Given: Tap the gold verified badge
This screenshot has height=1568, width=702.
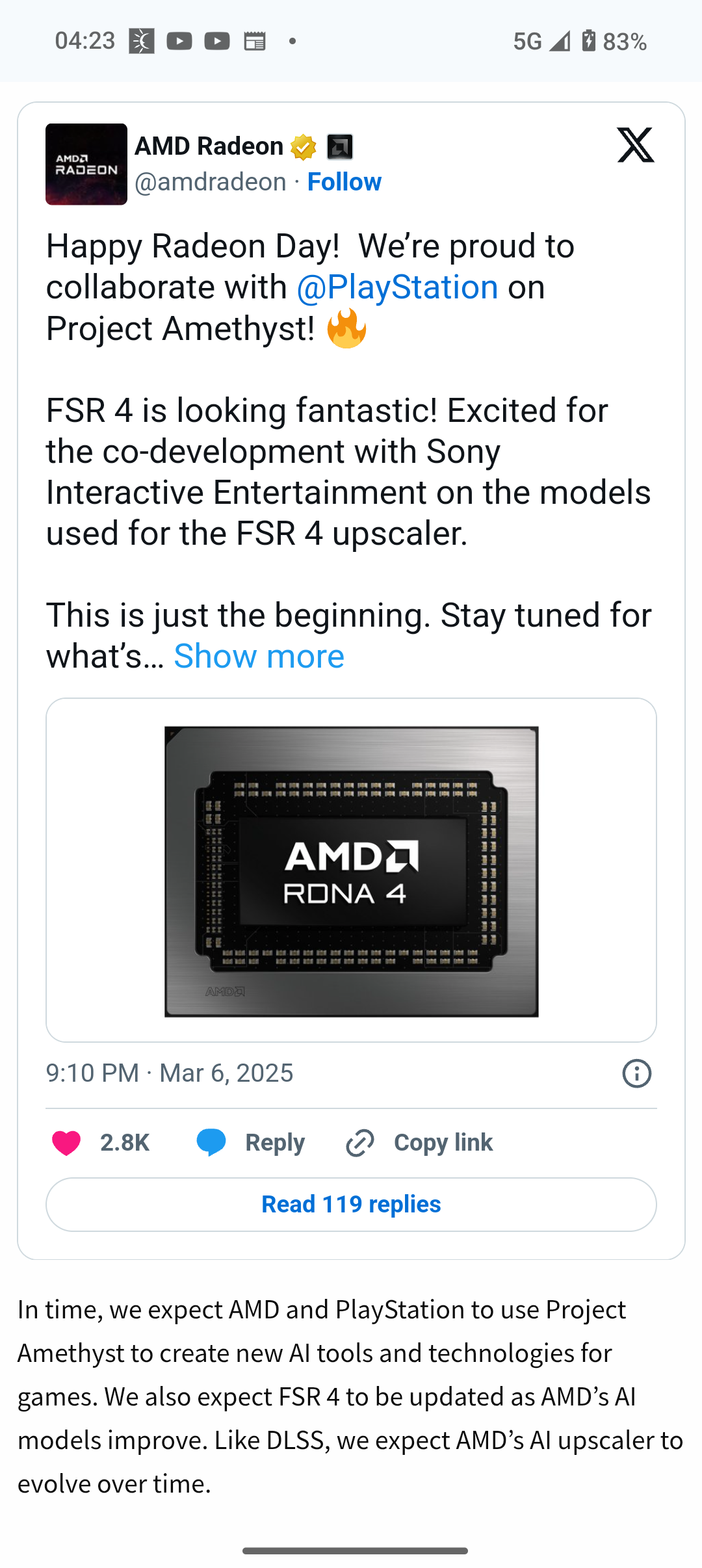Looking at the screenshot, I should click(303, 147).
